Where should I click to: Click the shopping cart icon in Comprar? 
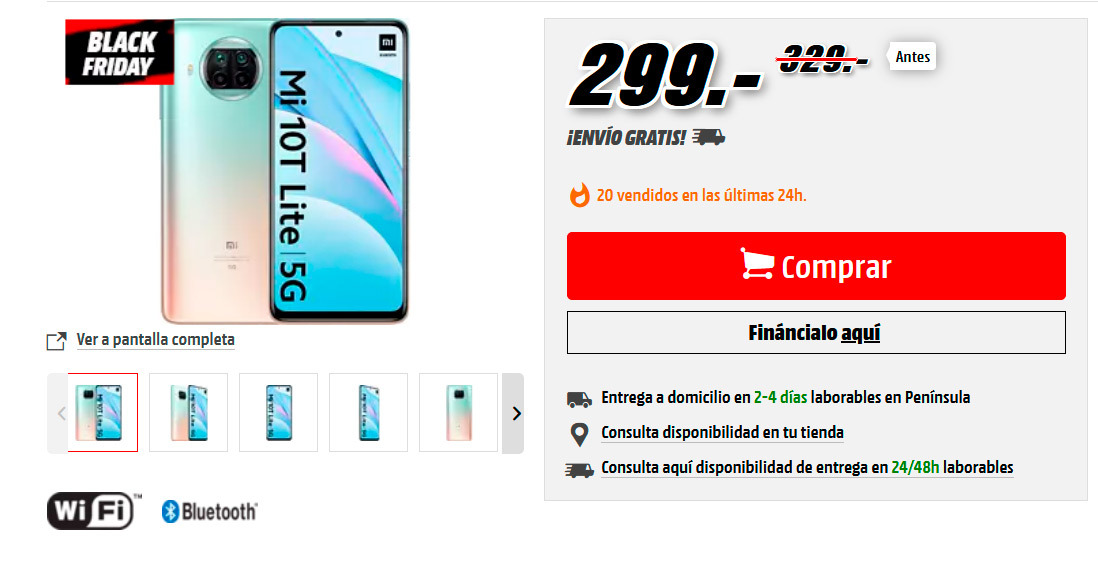757,265
